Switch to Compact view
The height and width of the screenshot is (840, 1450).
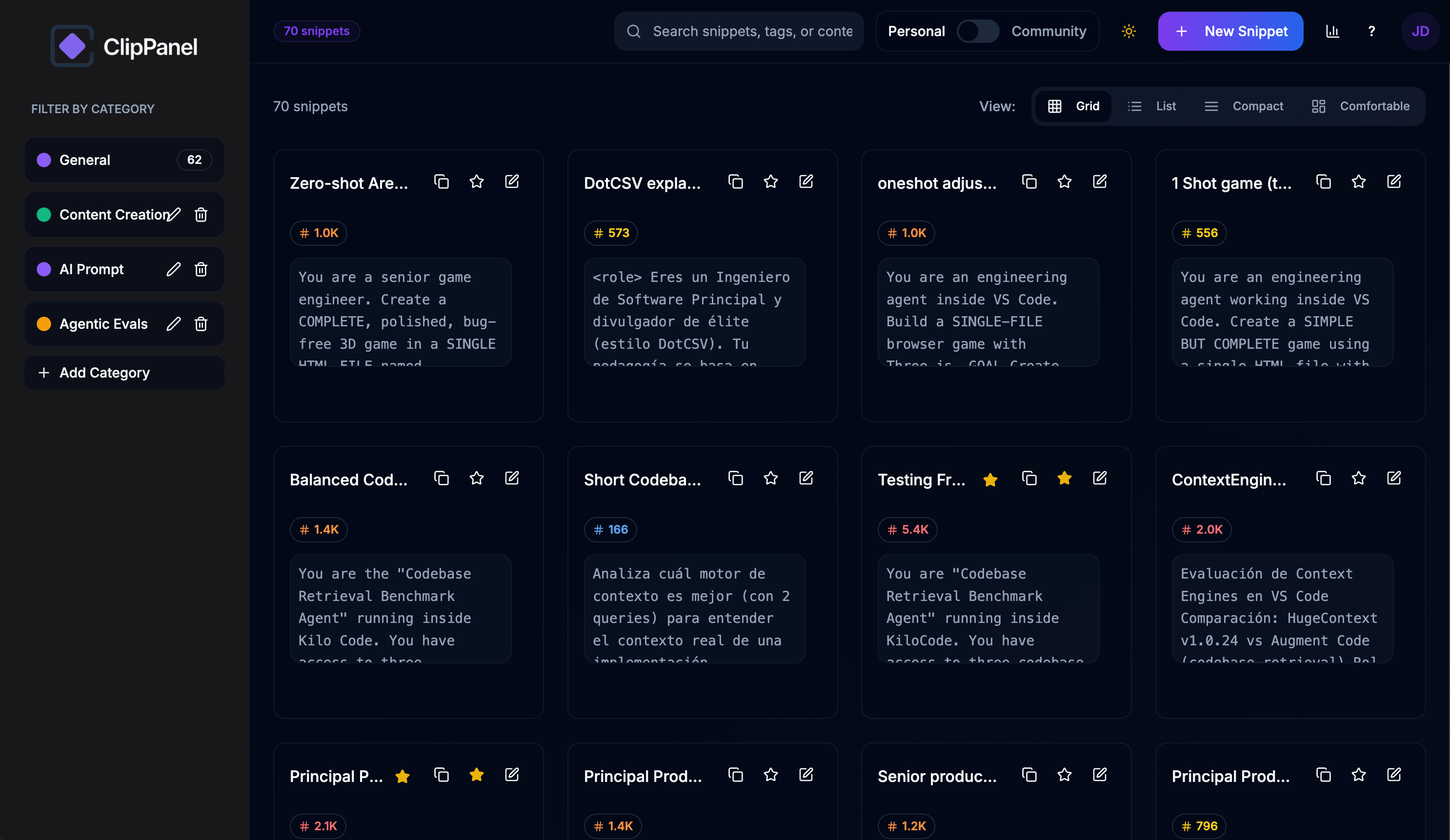coord(1244,106)
